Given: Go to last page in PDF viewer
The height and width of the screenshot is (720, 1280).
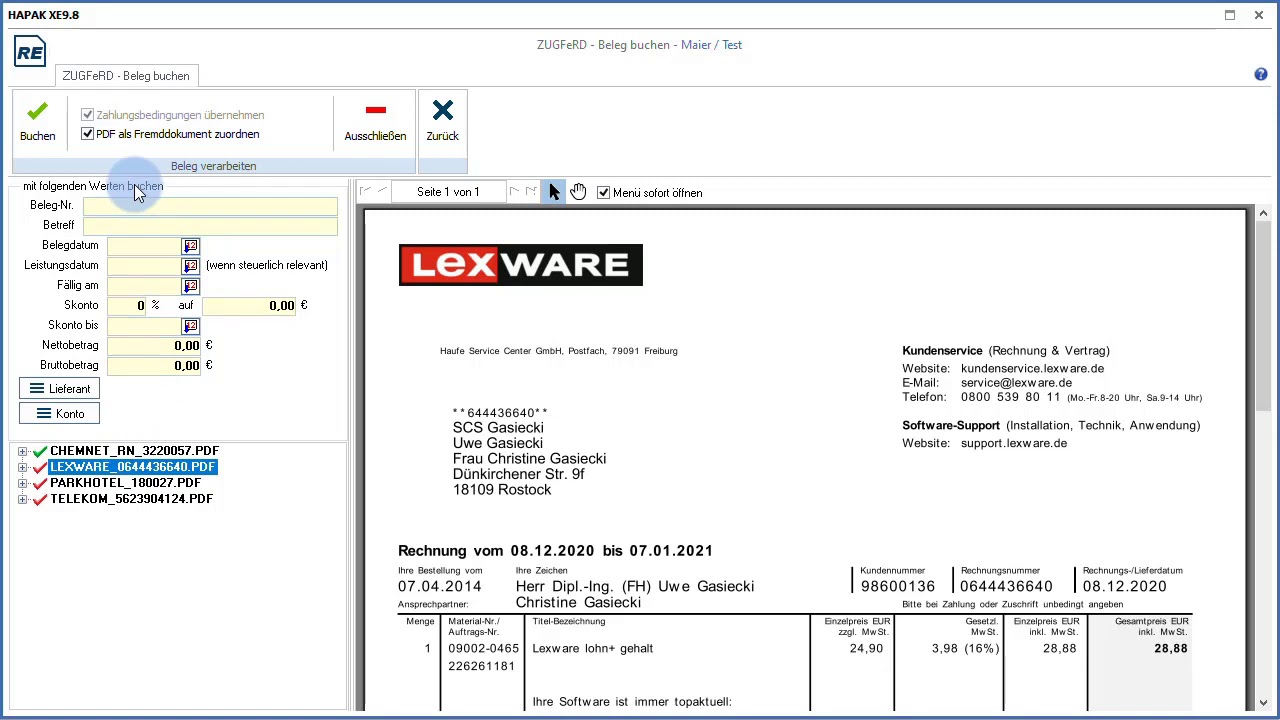Looking at the screenshot, I should 531,192.
